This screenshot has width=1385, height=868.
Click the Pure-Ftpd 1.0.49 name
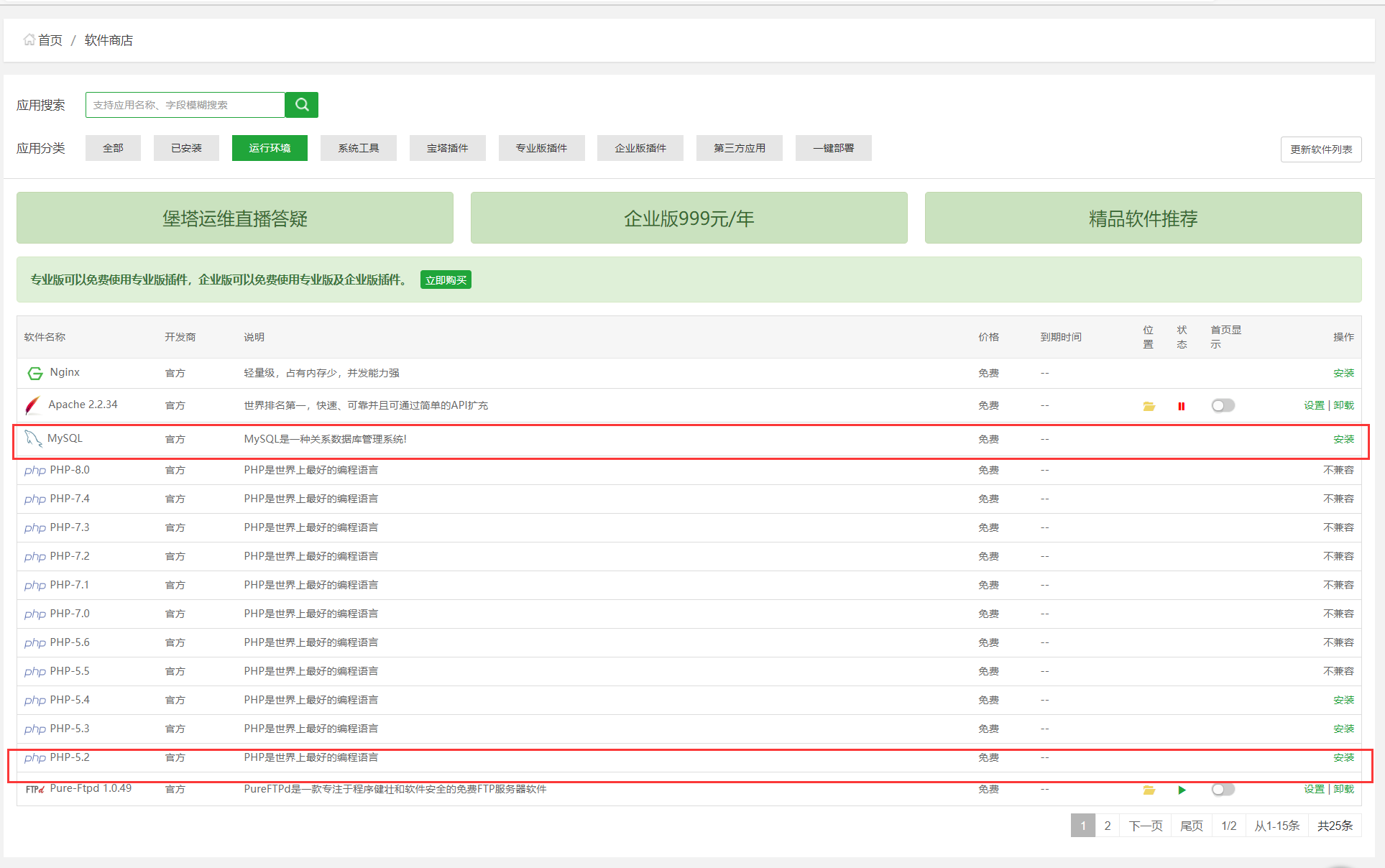91,788
